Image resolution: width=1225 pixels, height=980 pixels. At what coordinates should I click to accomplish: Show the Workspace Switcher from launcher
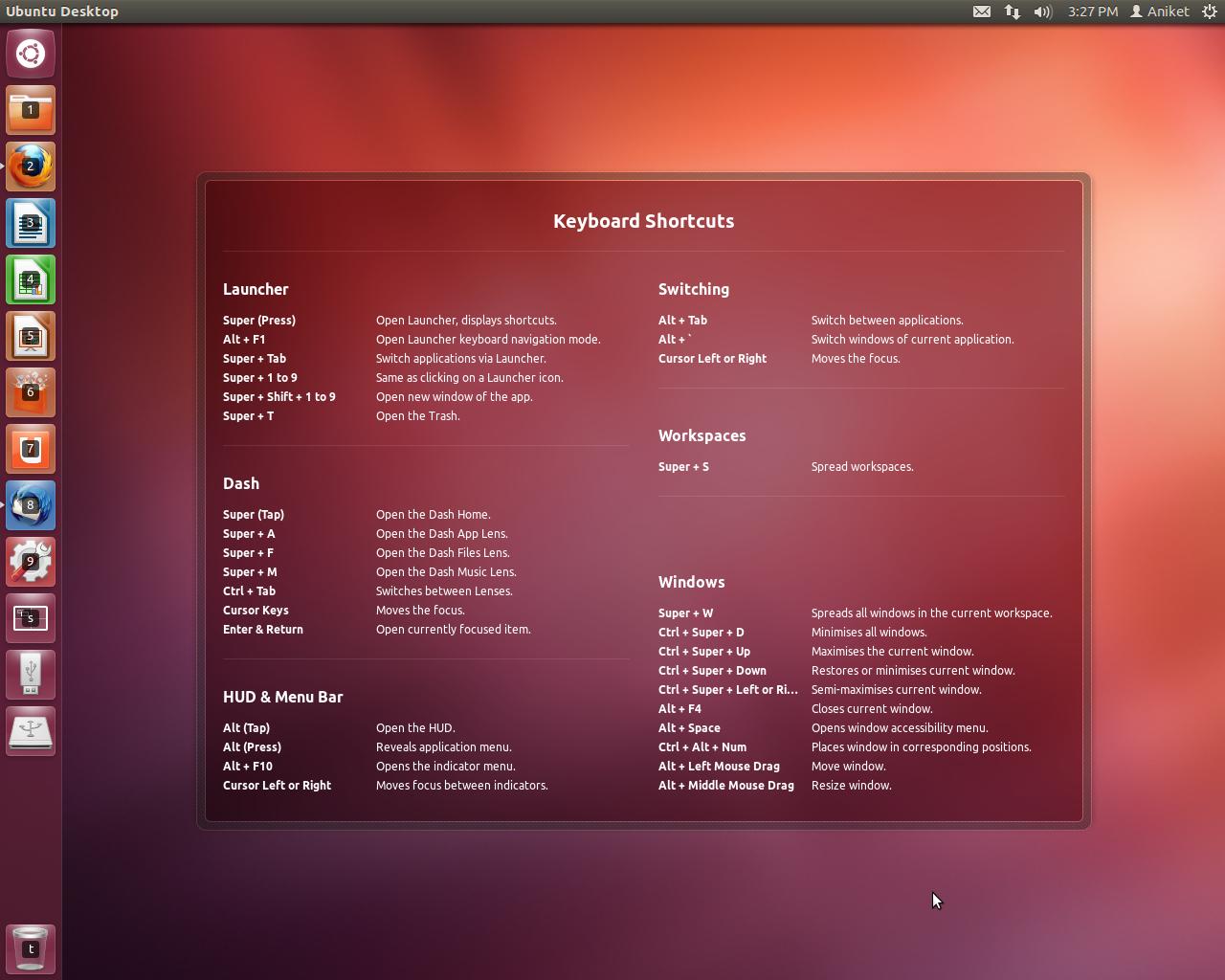(31, 618)
